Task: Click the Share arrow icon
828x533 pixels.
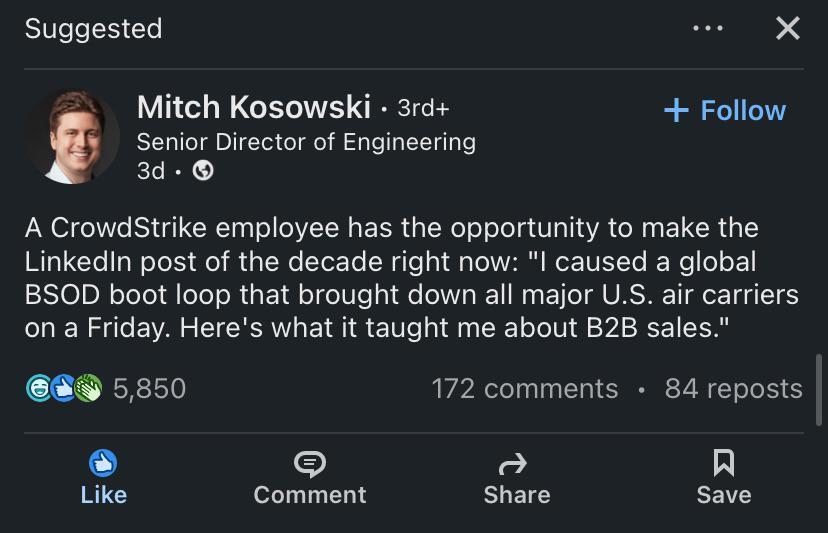Action: coord(517,463)
